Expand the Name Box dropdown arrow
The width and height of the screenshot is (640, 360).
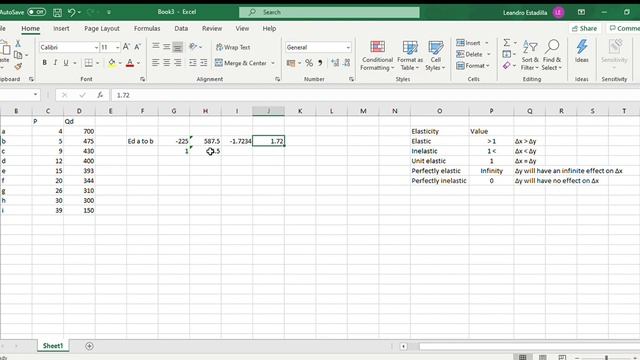36,95
